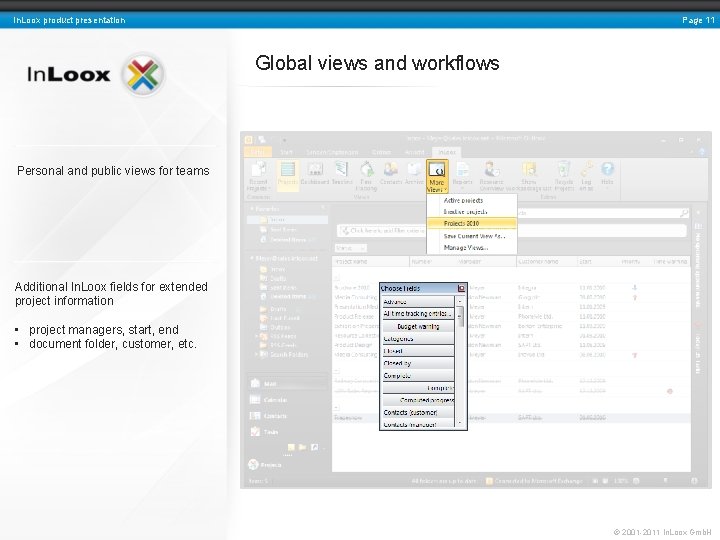Image resolution: width=720 pixels, height=540 pixels.
Task: Open Contacts in the navigation pane
Action: [x=288, y=416]
